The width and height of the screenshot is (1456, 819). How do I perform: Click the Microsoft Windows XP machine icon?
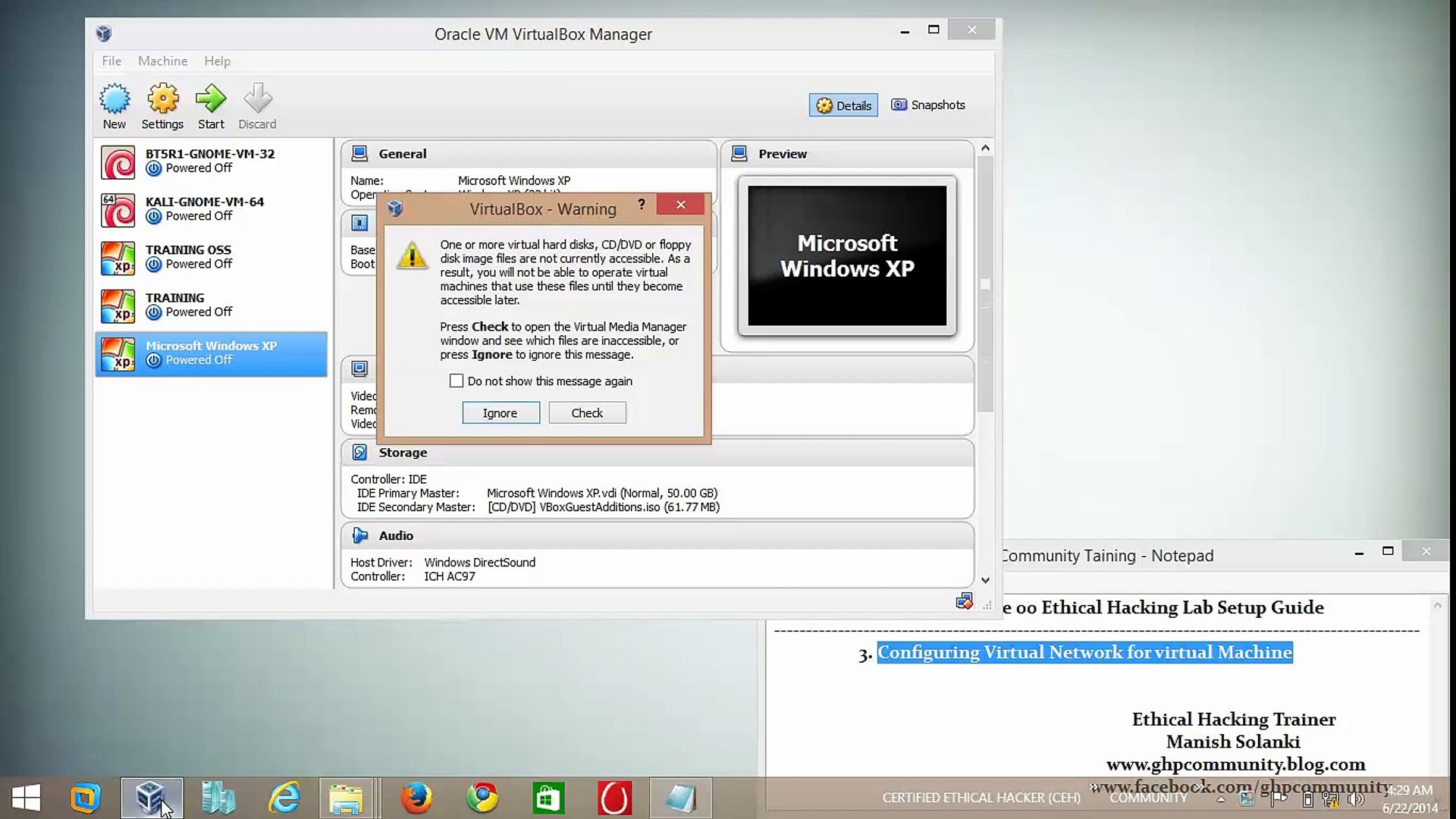118,354
